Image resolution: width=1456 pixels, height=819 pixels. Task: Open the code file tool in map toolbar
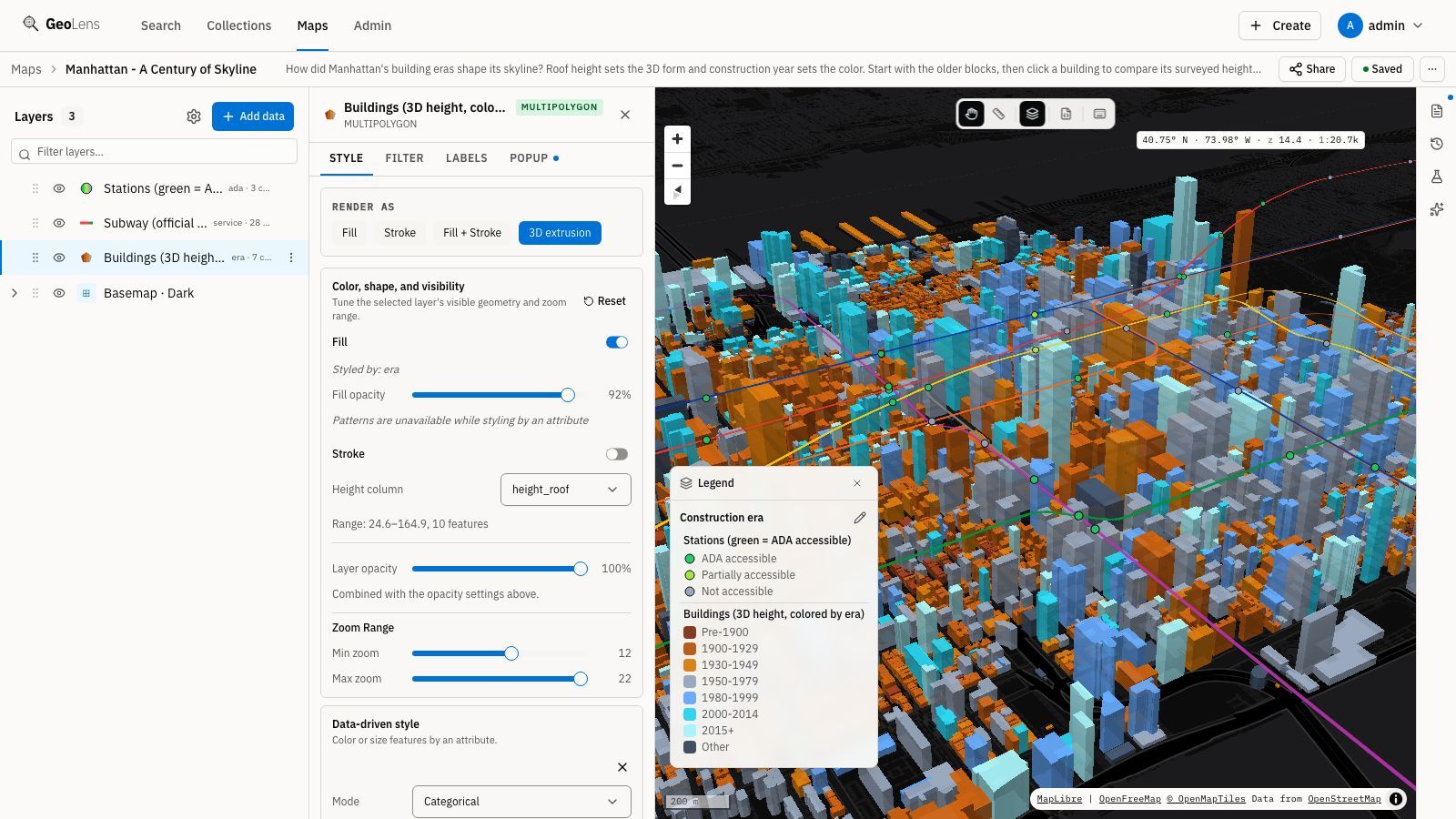[1066, 114]
